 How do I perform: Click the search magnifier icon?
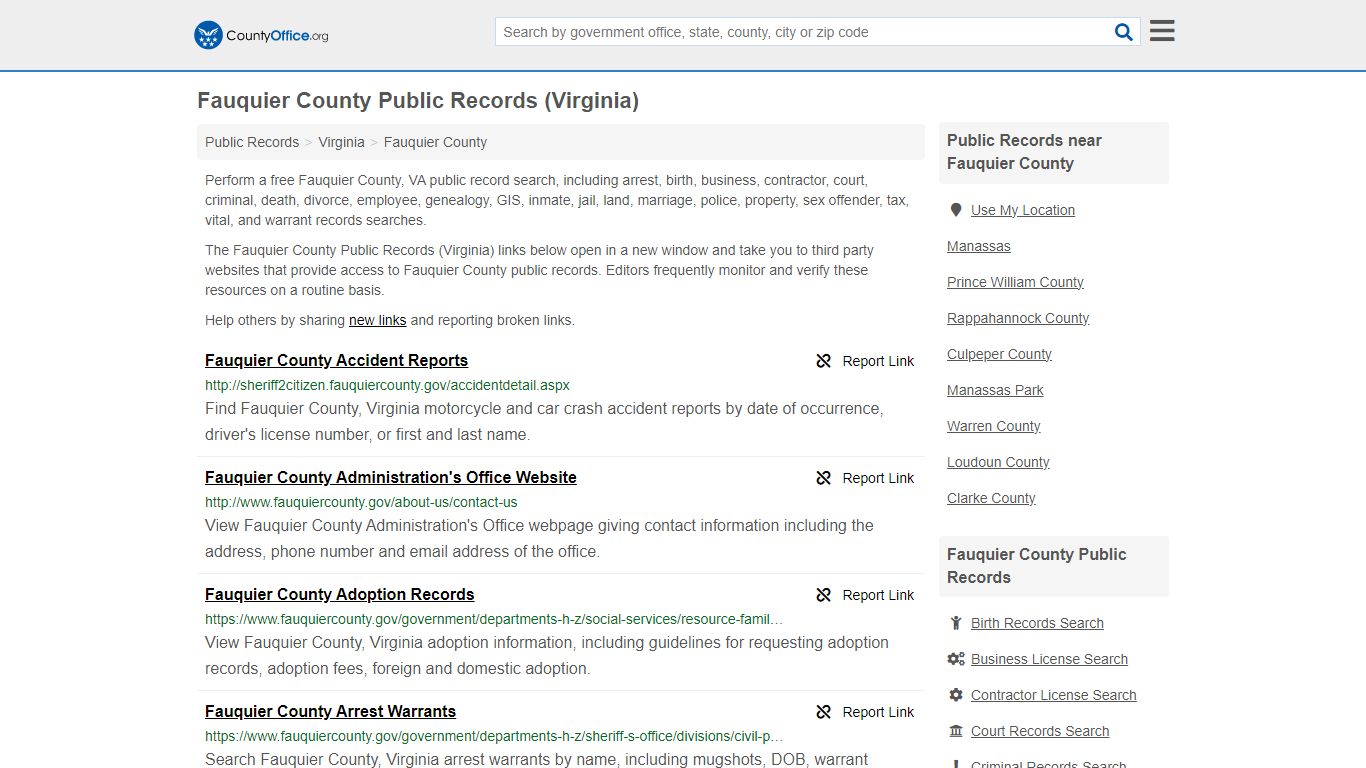[1124, 32]
